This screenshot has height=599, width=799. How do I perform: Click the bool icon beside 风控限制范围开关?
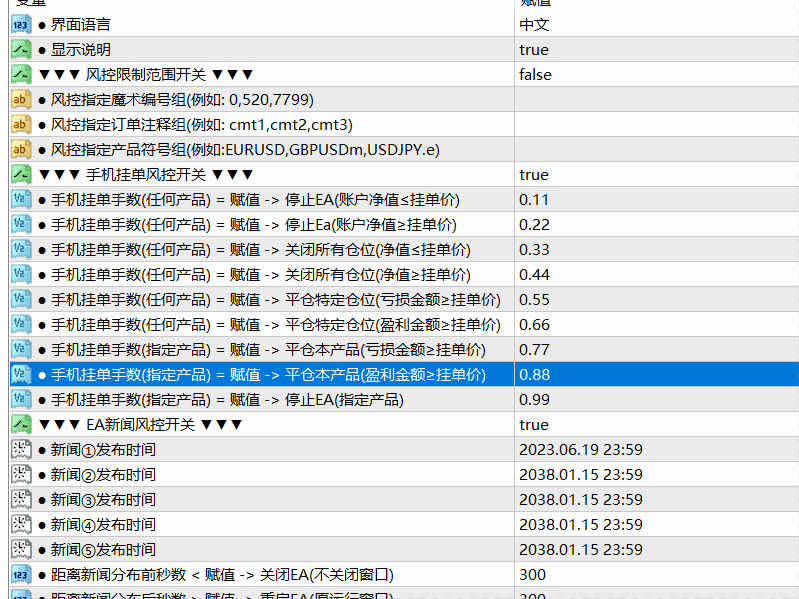pos(21,74)
